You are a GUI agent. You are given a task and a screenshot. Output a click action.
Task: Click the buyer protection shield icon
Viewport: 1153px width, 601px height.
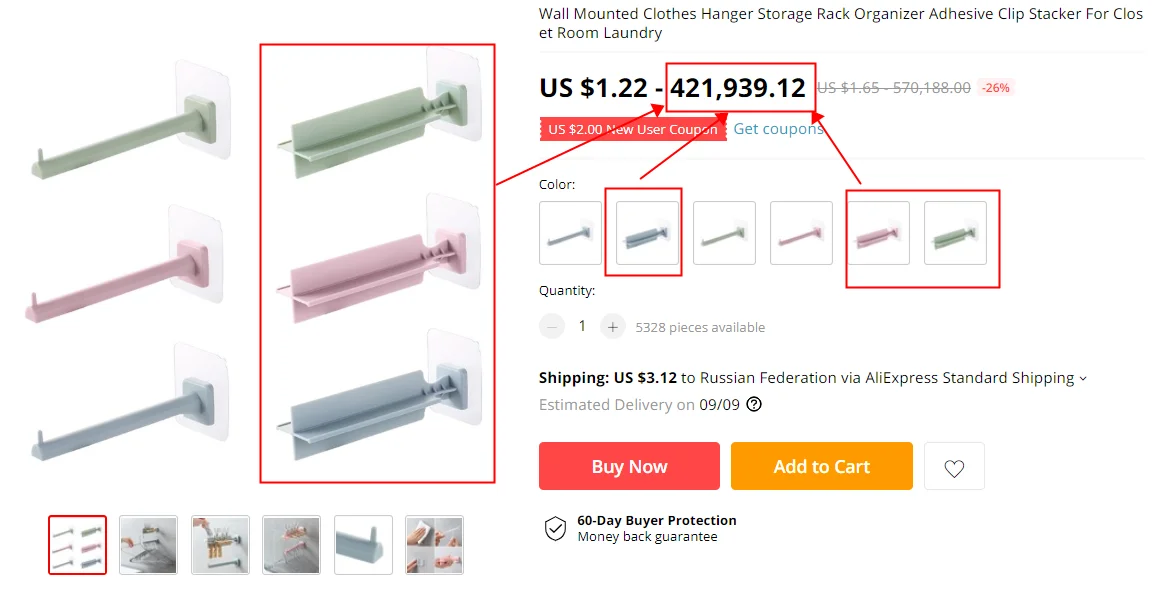coord(555,528)
